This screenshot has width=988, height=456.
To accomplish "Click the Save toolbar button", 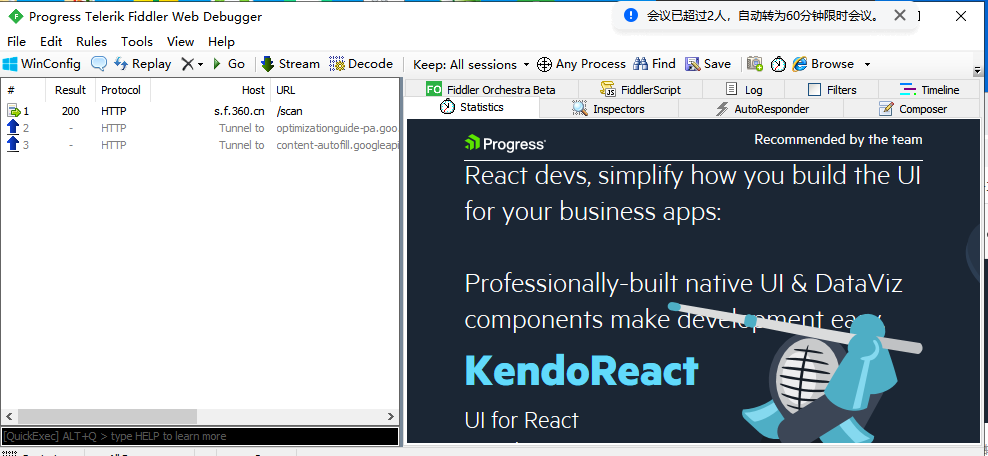I will [x=708, y=64].
